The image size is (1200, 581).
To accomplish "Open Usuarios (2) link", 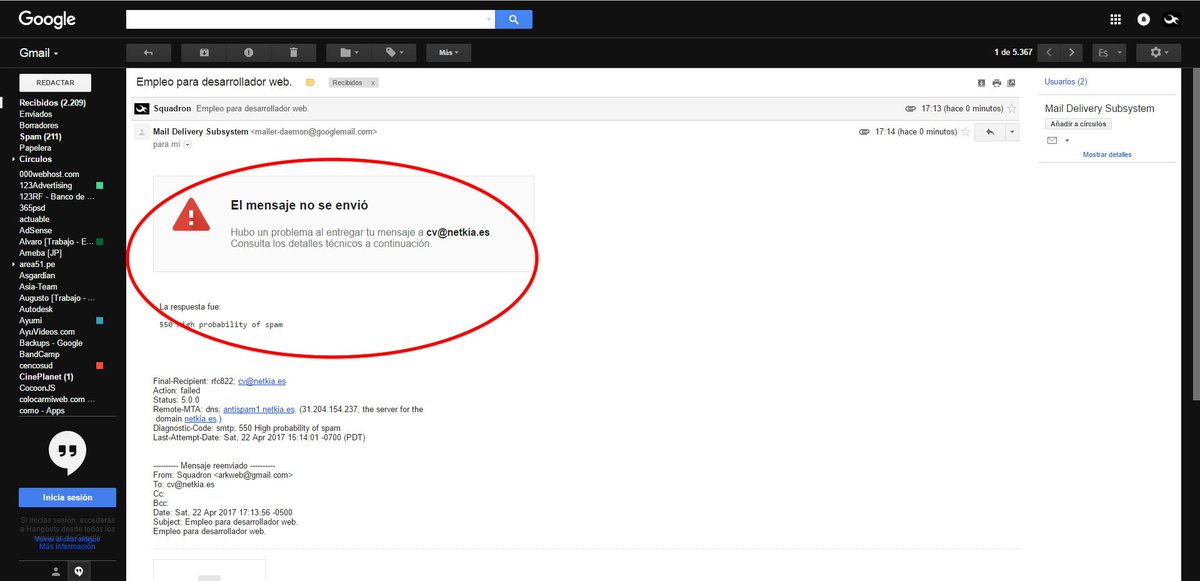I will [1065, 81].
